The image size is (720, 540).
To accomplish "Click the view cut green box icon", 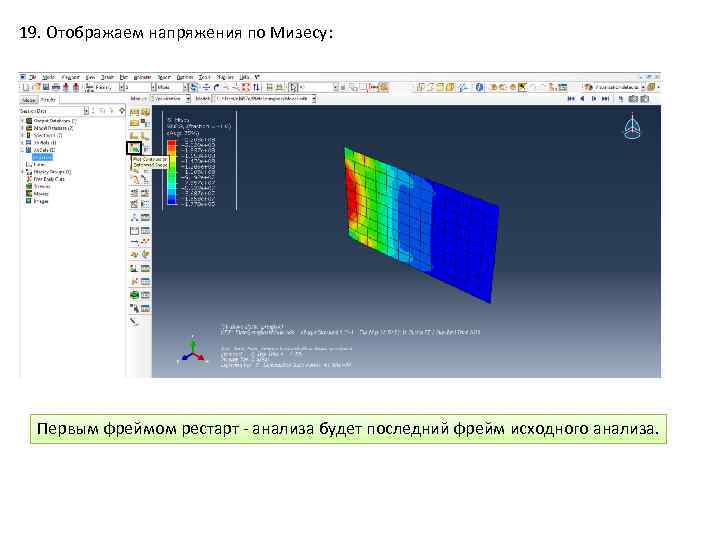I will (x=135, y=294).
